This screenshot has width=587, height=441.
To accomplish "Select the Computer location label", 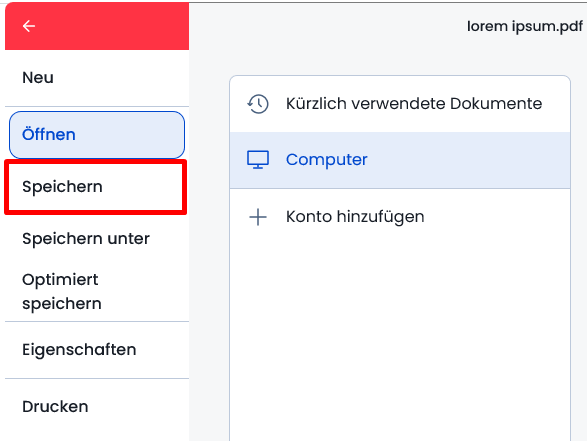I will [x=326, y=160].
